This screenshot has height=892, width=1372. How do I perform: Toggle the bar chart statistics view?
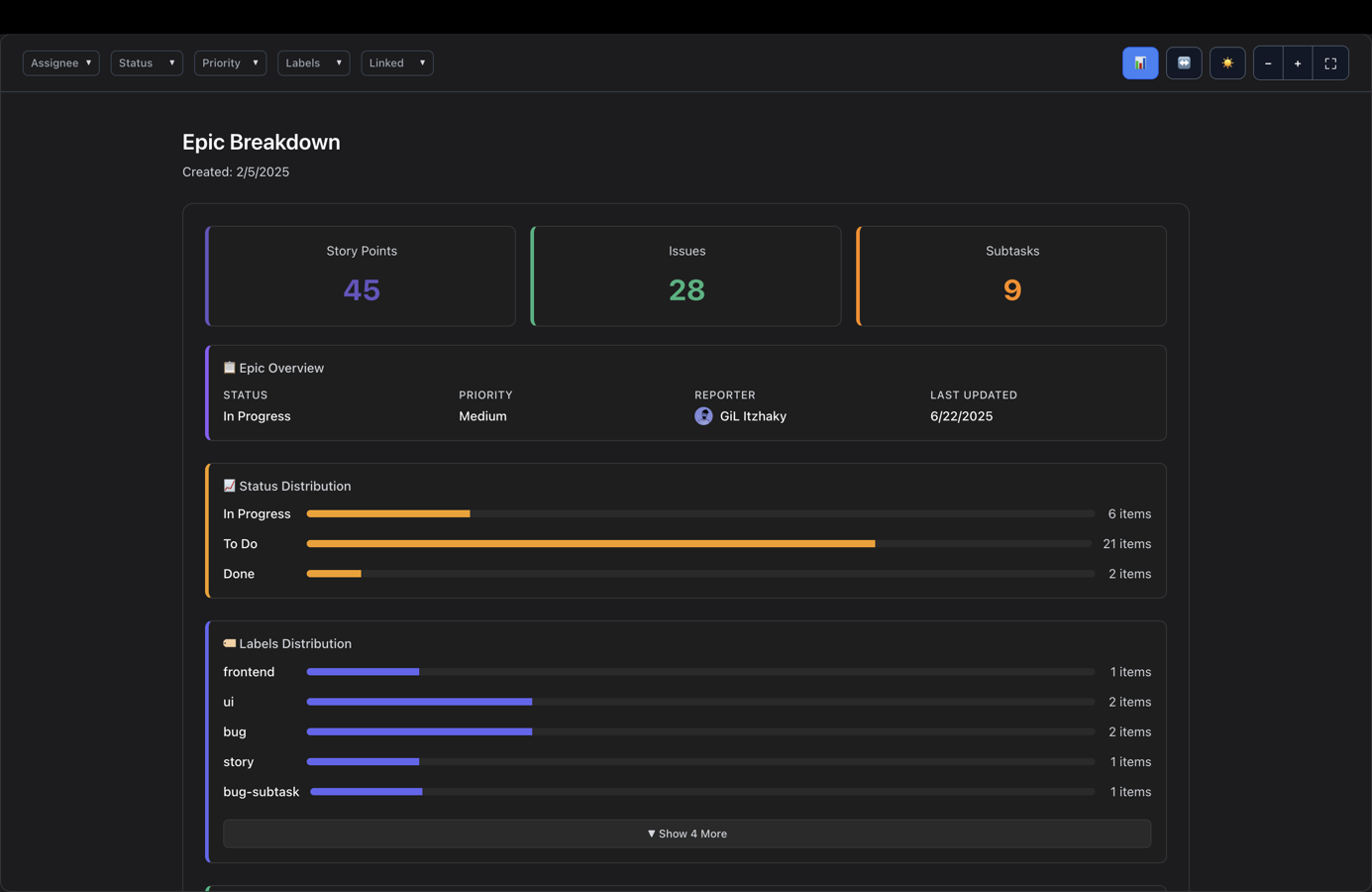[1140, 63]
